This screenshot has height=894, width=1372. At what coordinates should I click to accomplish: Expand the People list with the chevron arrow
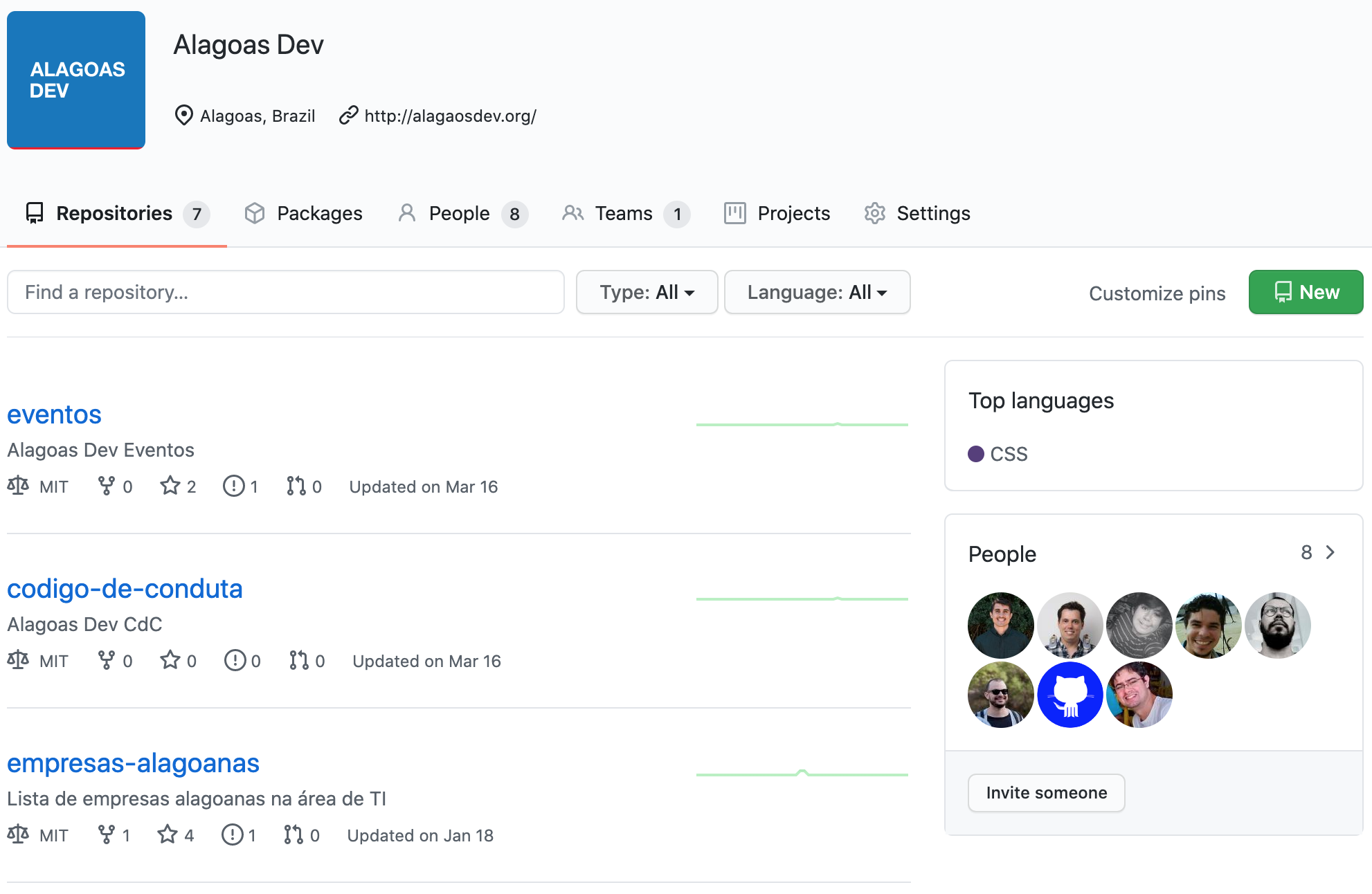(1330, 552)
